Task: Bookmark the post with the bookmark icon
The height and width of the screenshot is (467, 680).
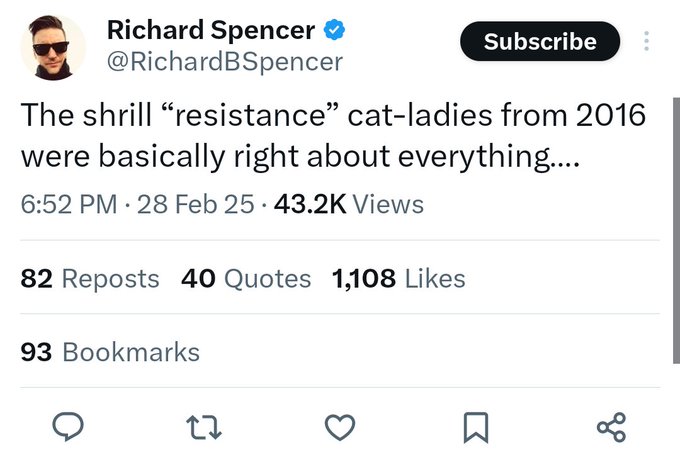Action: coord(476,428)
